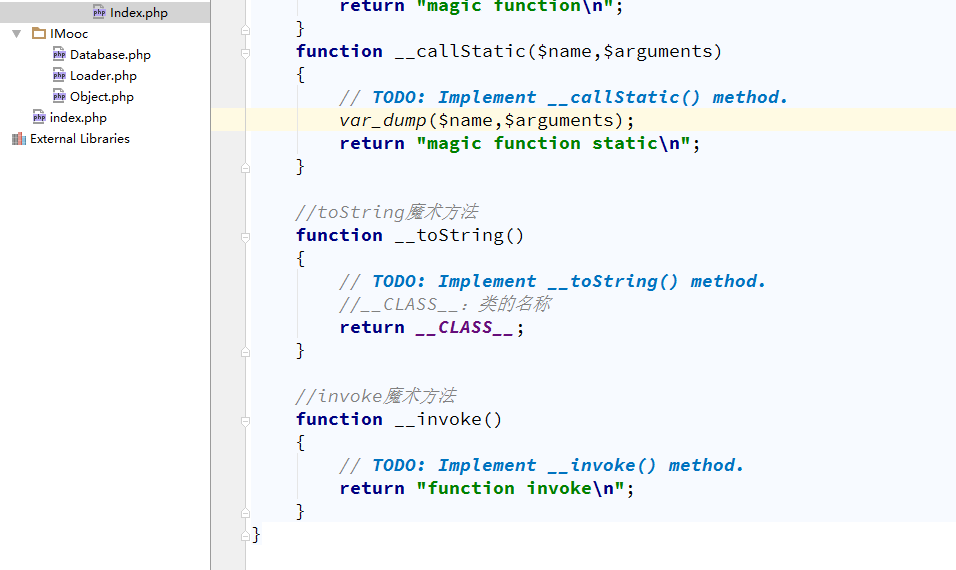Screen dimensions: 956x570
Task: Place cursor on "function __callStatic($name,$arguments)" line
Action: click(x=509, y=51)
